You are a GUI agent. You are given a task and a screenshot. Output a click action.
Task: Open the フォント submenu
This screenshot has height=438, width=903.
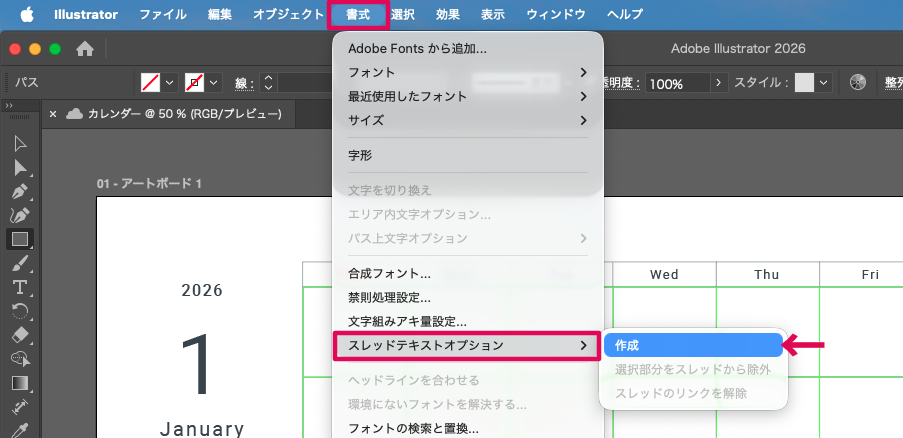pyautogui.click(x=467, y=72)
